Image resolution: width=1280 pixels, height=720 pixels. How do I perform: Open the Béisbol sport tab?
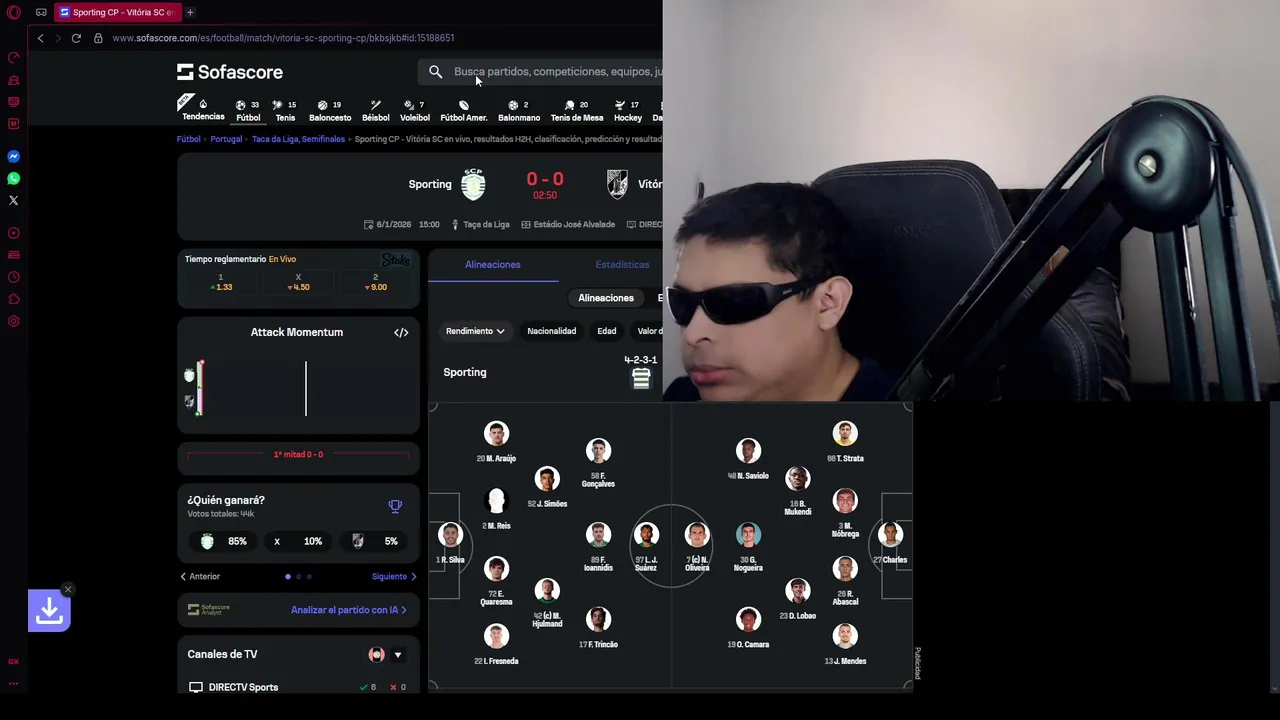coord(376,111)
